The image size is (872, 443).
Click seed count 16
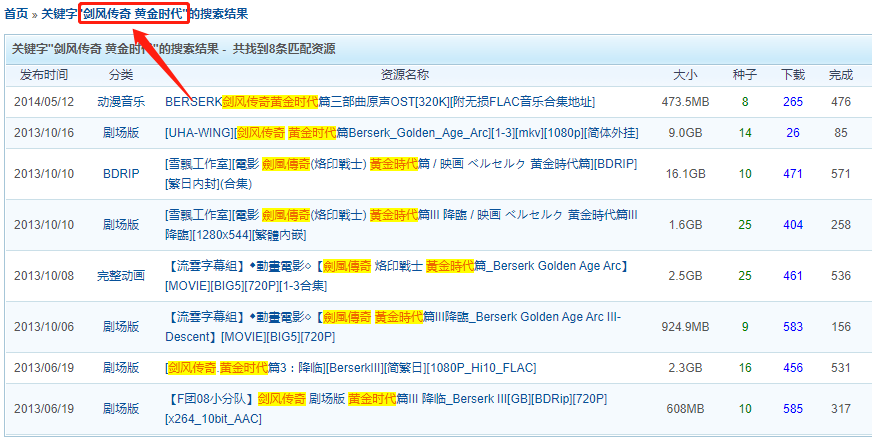click(745, 368)
